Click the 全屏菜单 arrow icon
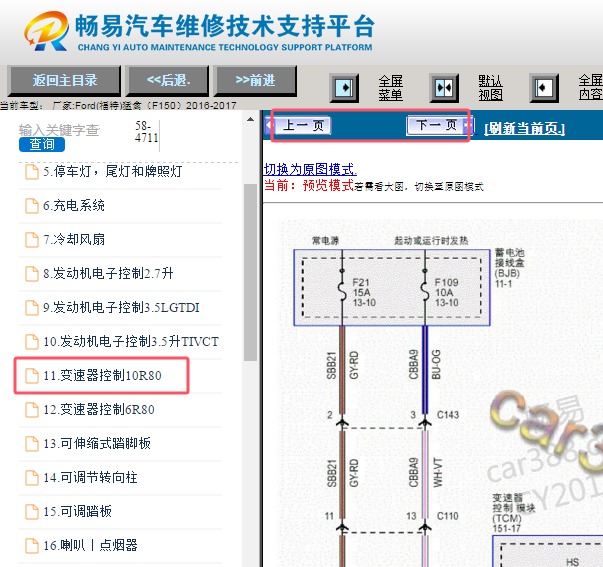The width and height of the screenshot is (603, 567). pyautogui.click(x=344, y=88)
